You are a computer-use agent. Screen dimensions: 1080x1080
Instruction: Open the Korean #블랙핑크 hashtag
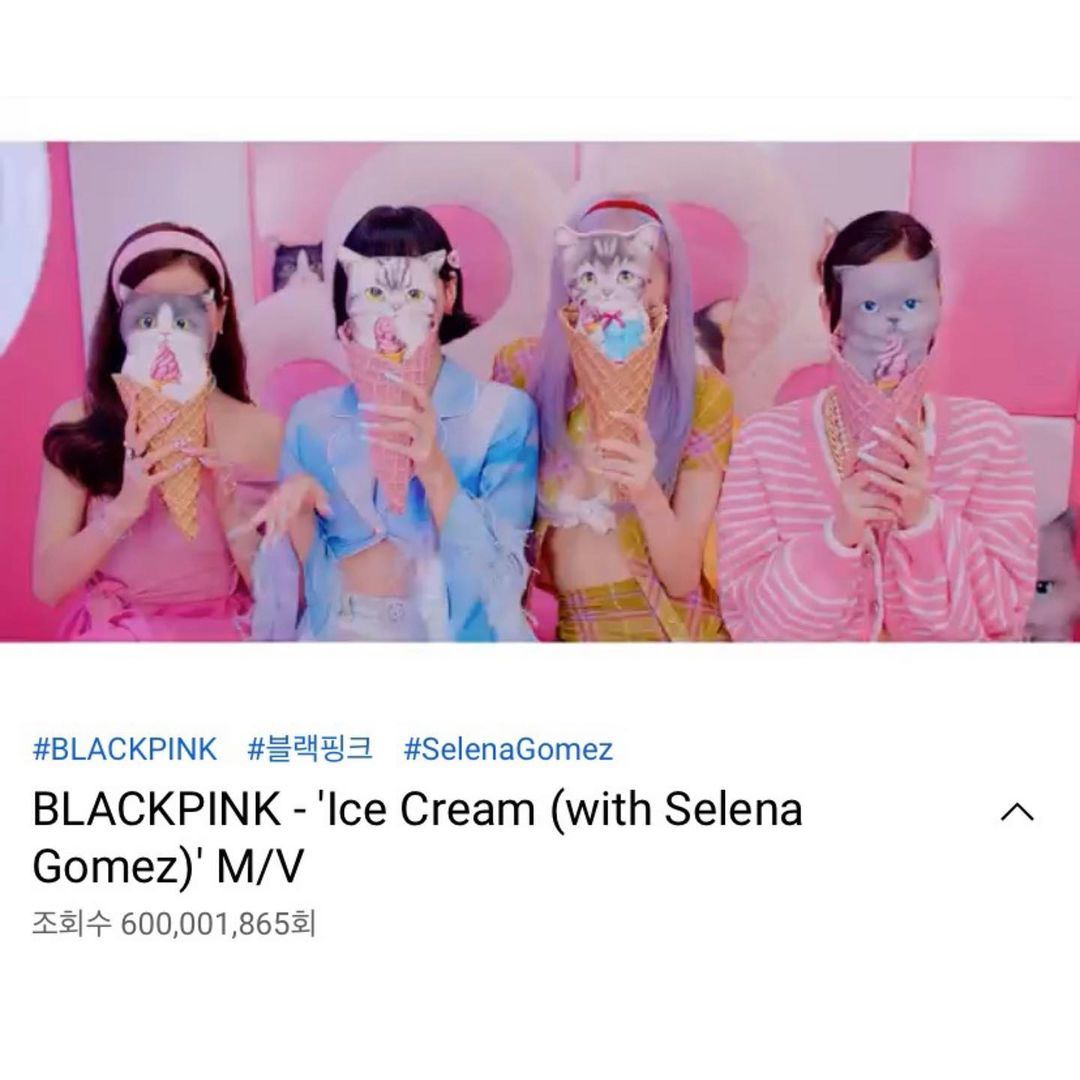(310, 749)
